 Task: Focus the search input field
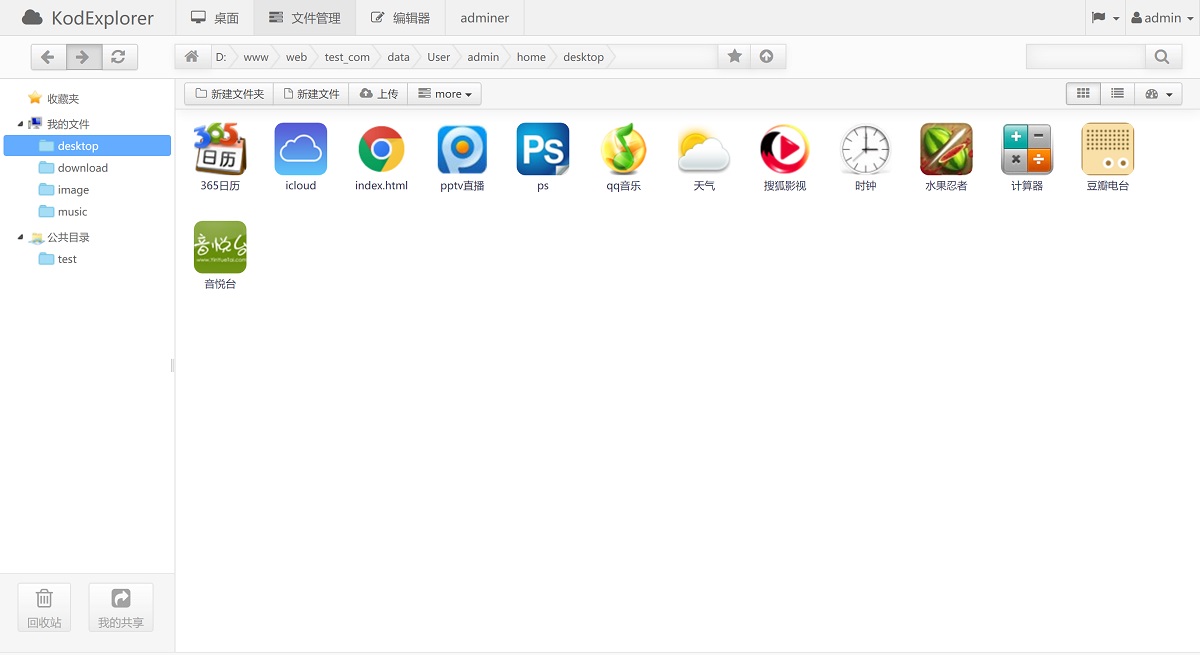[1086, 57]
